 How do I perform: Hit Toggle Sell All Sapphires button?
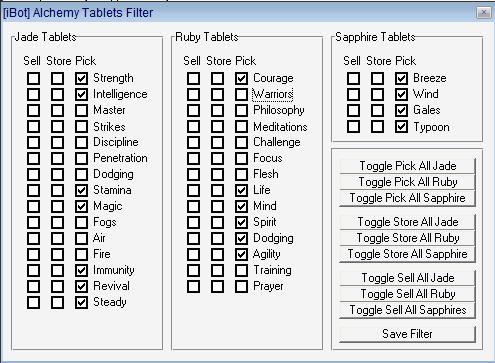407,310
